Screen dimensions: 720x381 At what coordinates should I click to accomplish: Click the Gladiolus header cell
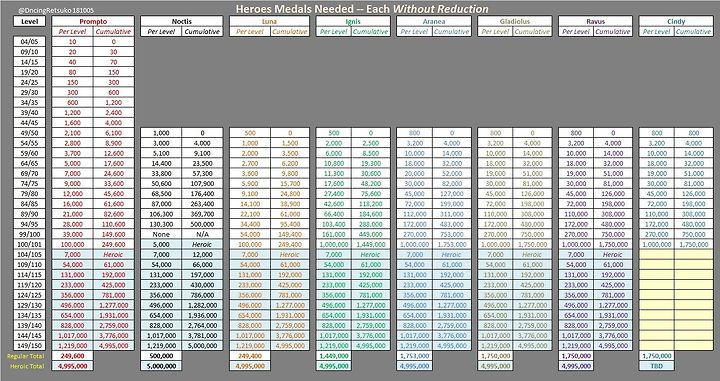[x=515, y=21]
